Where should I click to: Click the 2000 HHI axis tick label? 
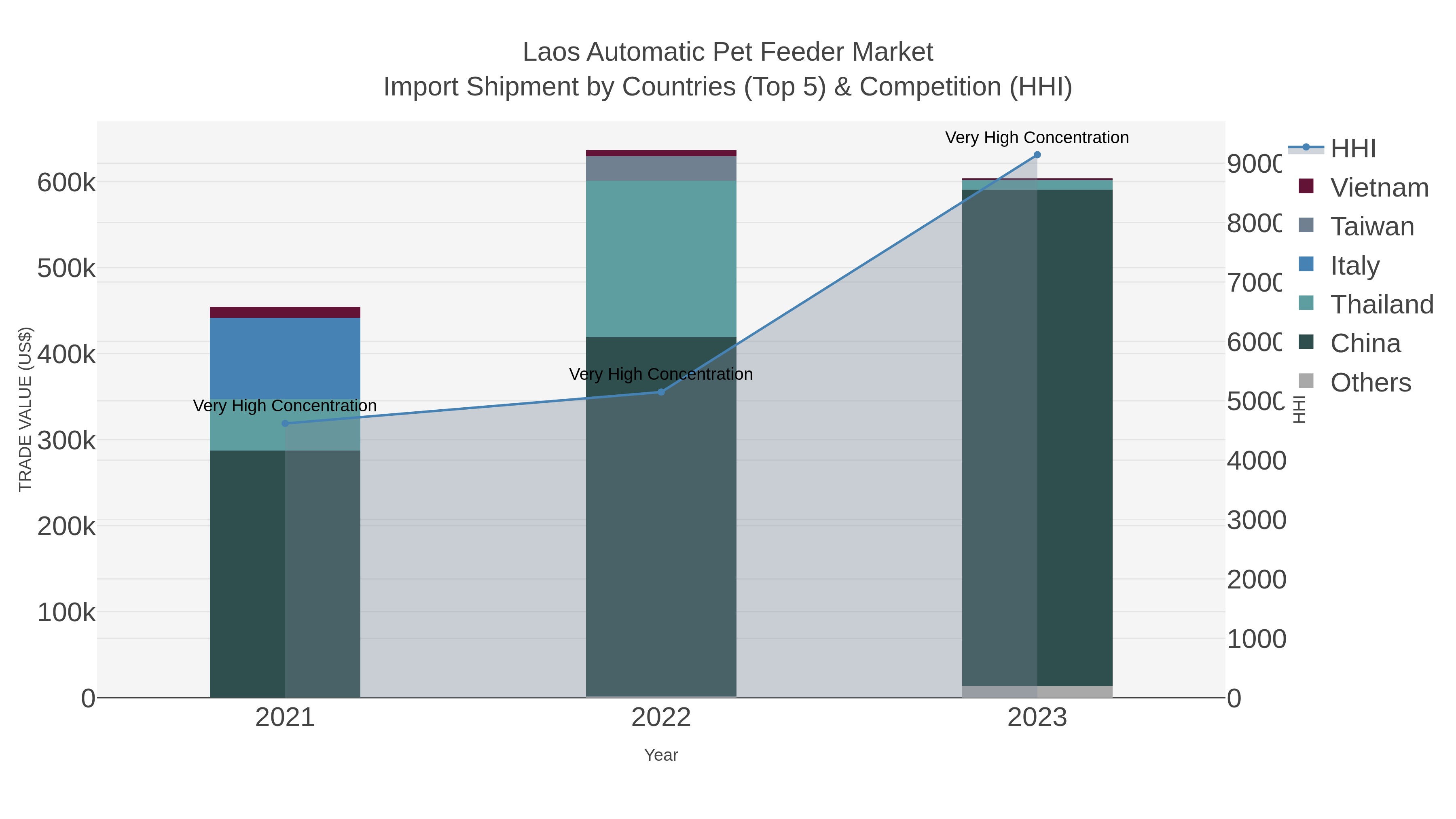(x=1257, y=579)
